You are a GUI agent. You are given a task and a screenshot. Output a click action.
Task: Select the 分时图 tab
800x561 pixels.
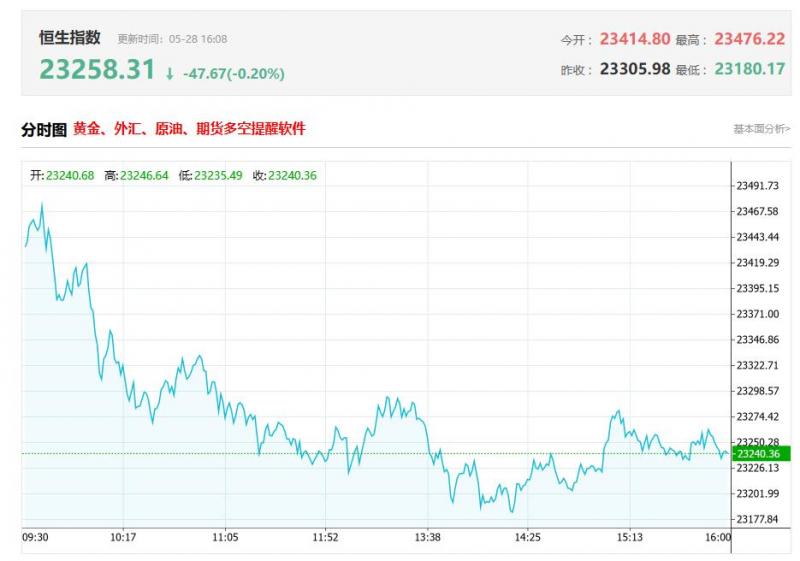44,130
